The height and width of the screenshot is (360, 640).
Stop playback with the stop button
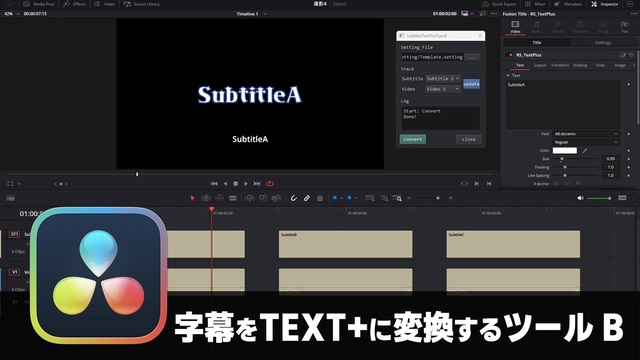(x=236, y=184)
